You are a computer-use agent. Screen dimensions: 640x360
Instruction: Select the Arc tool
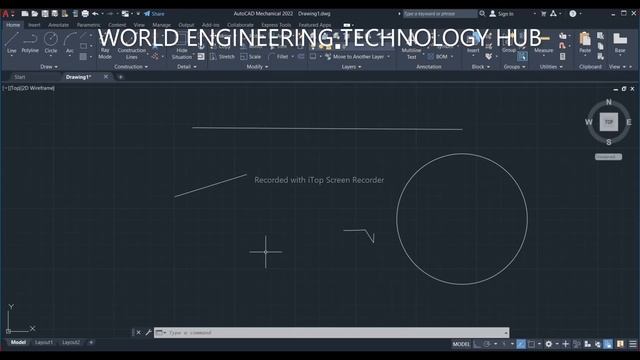tap(70, 43)
